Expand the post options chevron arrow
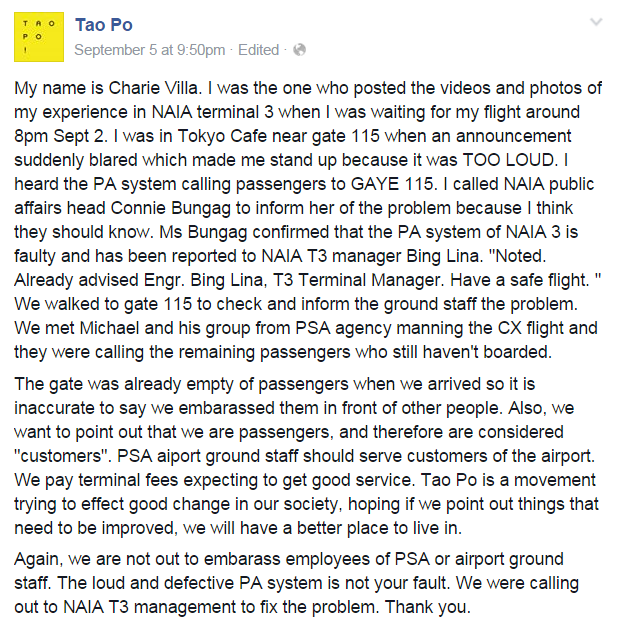This screenshot has width=617, height=625. (596, 22)
